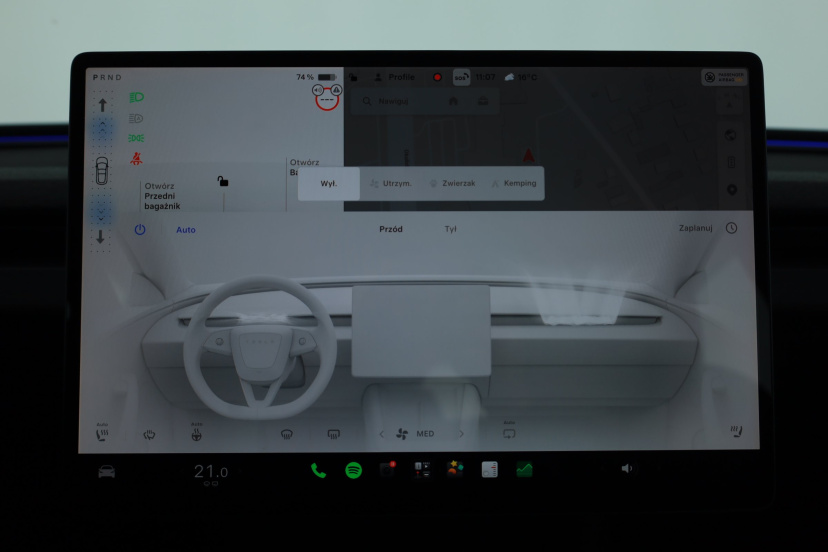The height and width of the screenshot is (552, 828).
Task: Tap the 21.0 cabin temperature setting
Action: click(211, 471)
